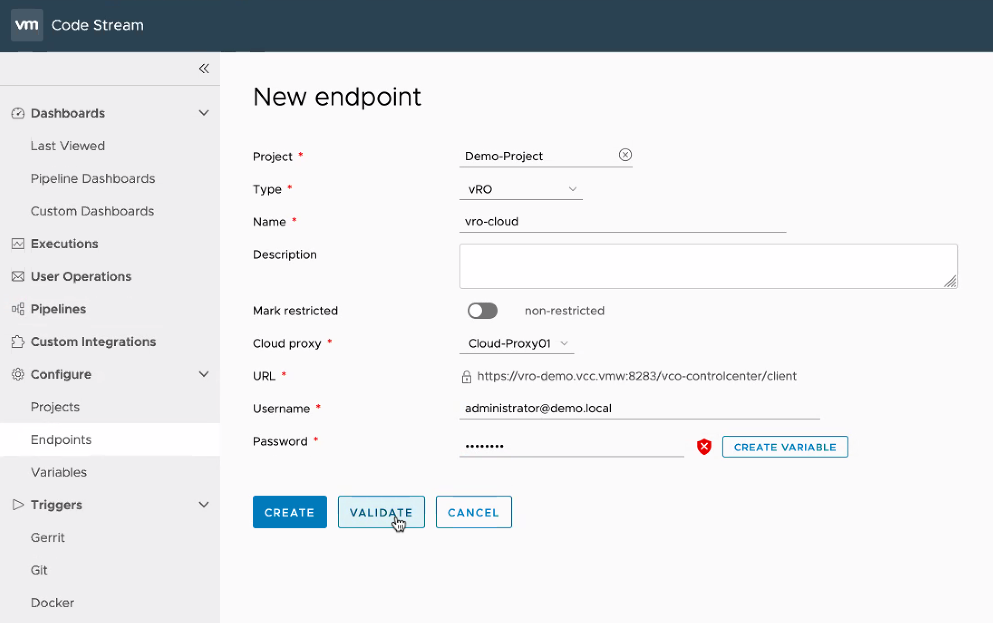Click the Executions chart icon

tap(18, 244)
